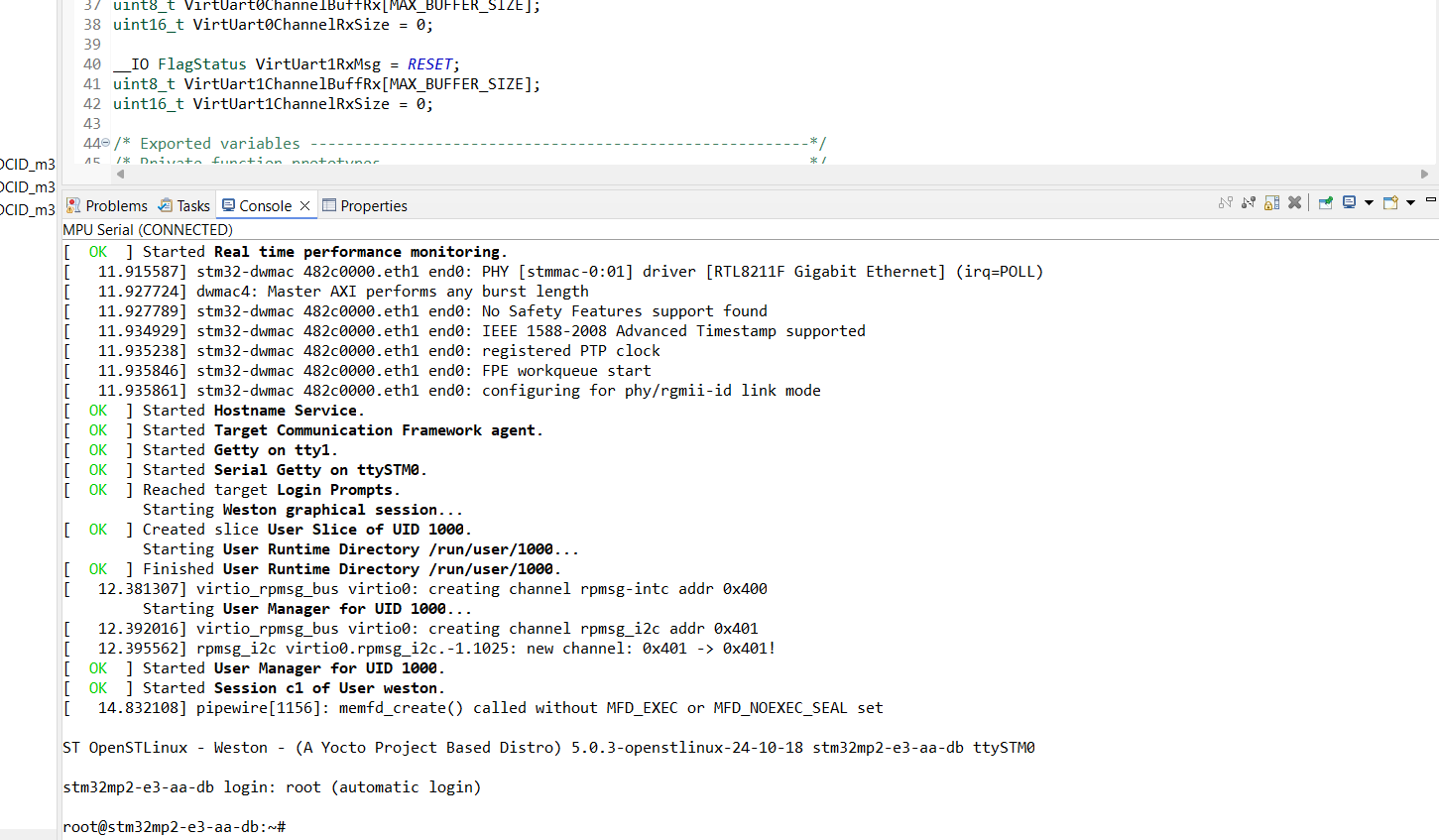Open the Tasks tab
Viewport: 1439px width, 840px height.
(191, 205)
